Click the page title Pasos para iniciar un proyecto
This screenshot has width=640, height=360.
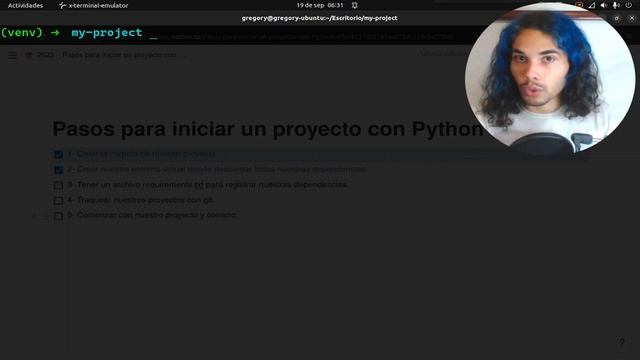[268, 129]
